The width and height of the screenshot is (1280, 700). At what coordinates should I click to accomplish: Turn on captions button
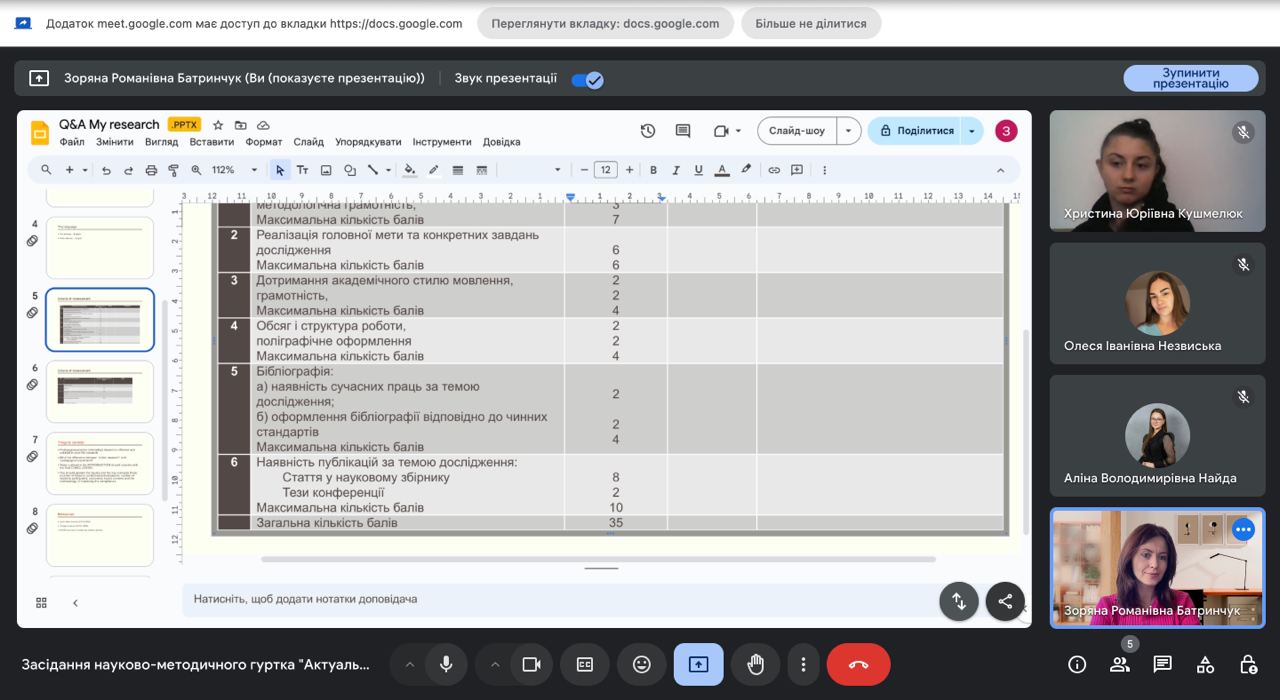click(585, 664)
